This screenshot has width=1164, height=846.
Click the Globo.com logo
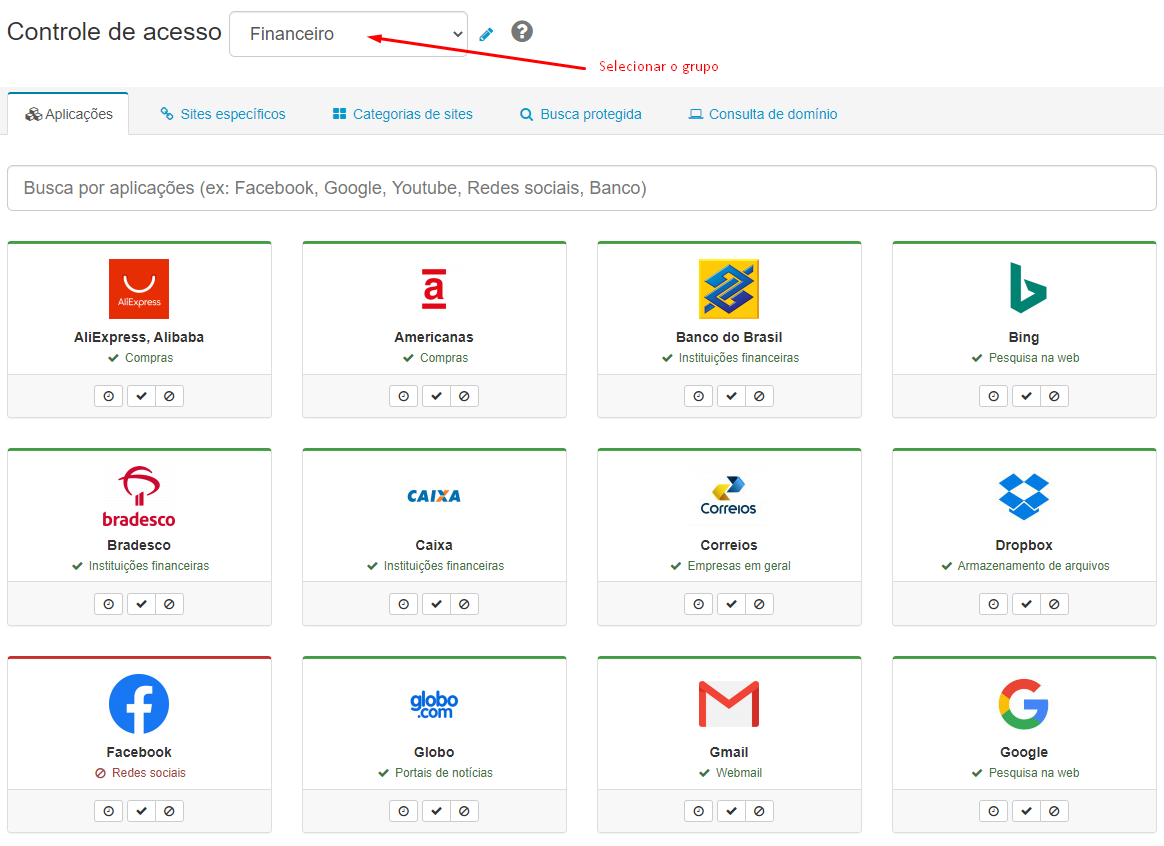pyautogui.click(x=434, y=704)
